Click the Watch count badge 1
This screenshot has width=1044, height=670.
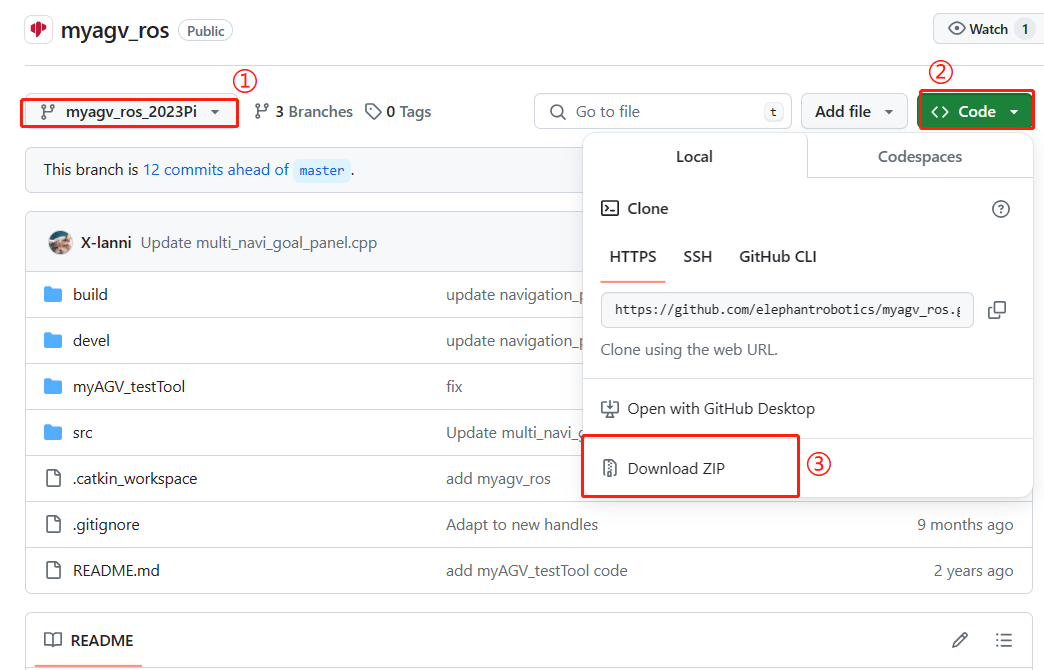click(1025, 29)
